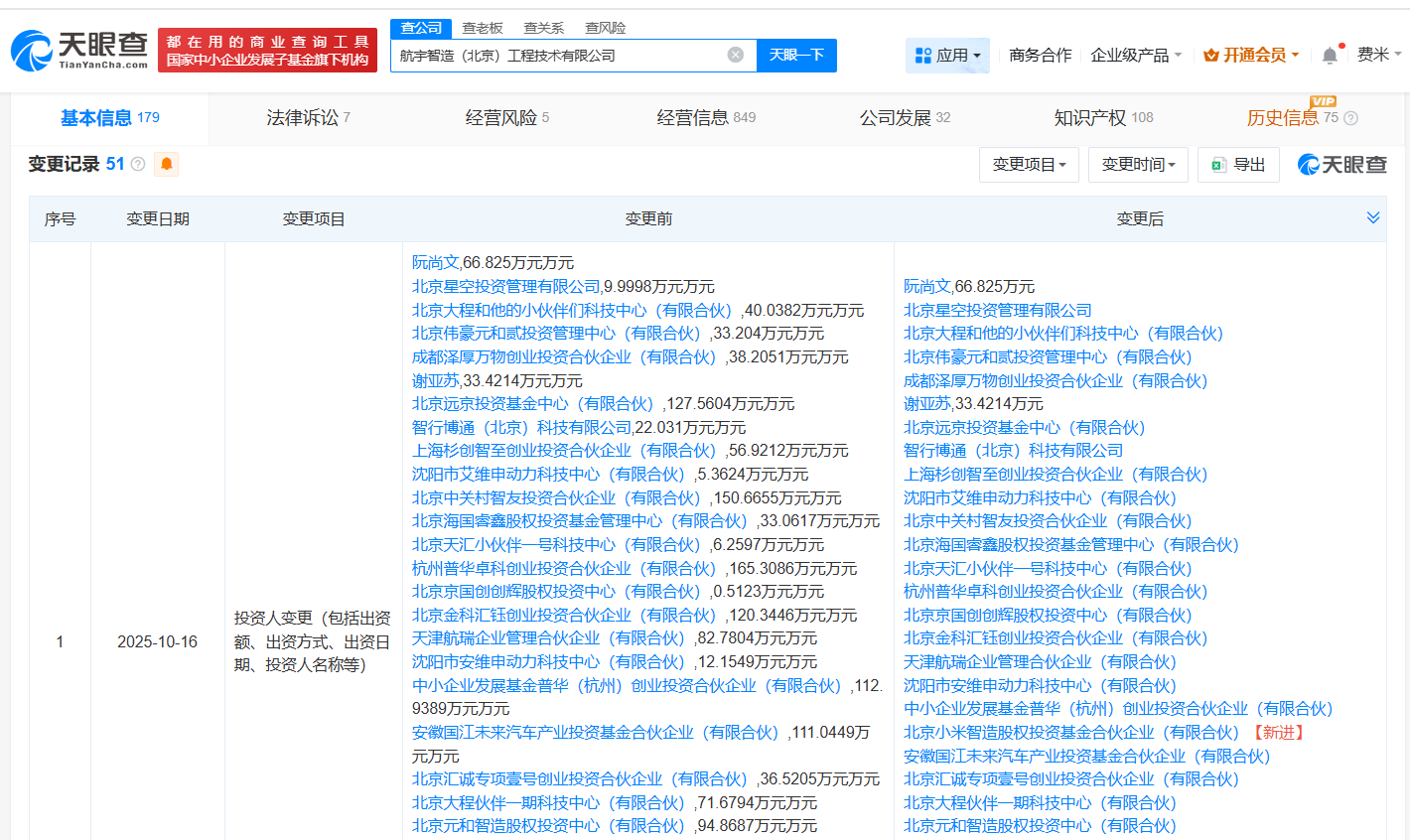Toggle monitoring bell next to 变更记录

click(x=166, y=164)
